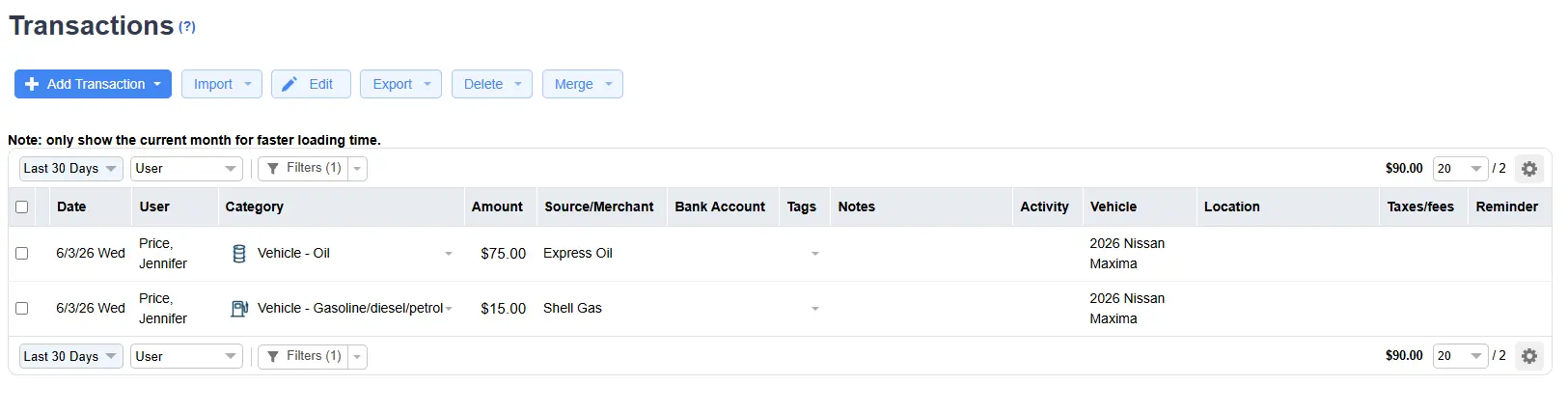Click the top Filters (1) button
Viewport: 1568px width, 413px height.
click(303, 168)
